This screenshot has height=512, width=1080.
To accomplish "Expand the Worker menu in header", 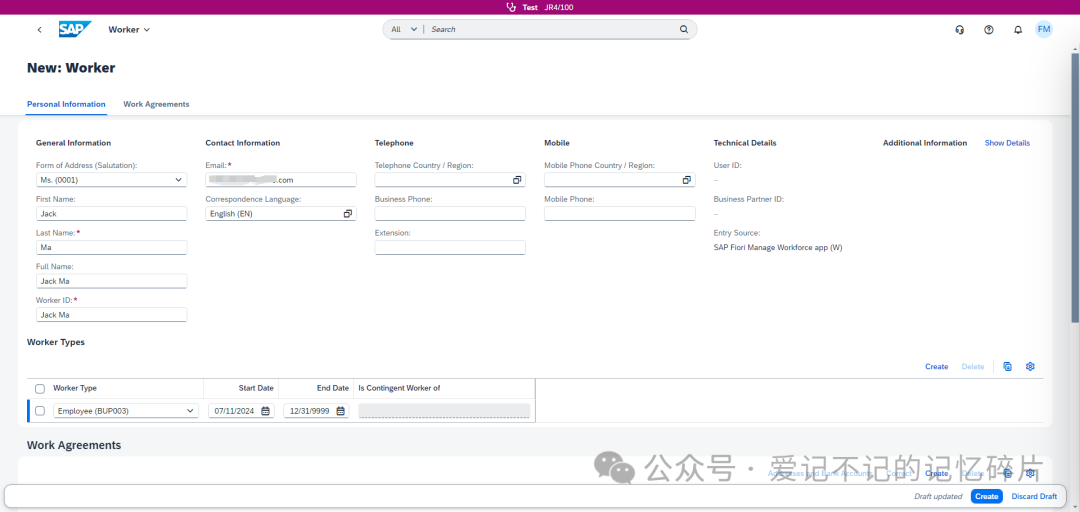I will (x=129, y=30).
